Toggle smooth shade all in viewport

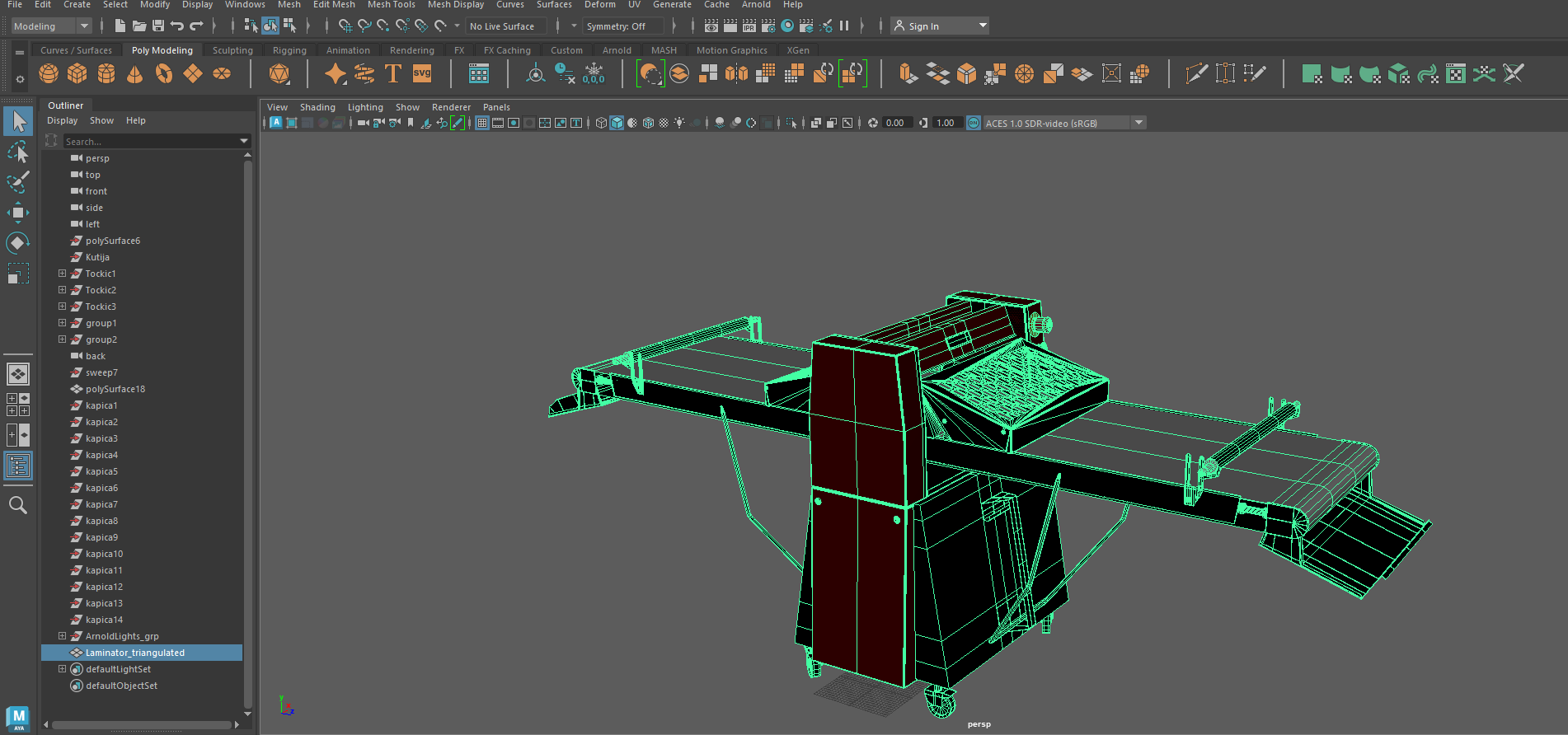pos(617,123)
